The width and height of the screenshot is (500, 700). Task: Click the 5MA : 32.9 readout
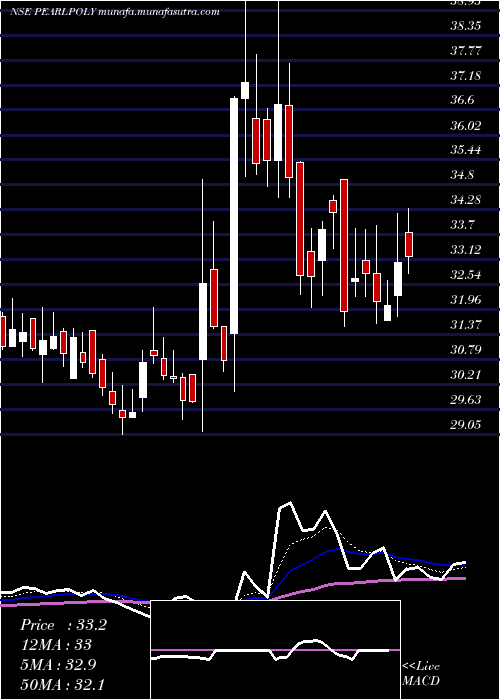point(60,665)
